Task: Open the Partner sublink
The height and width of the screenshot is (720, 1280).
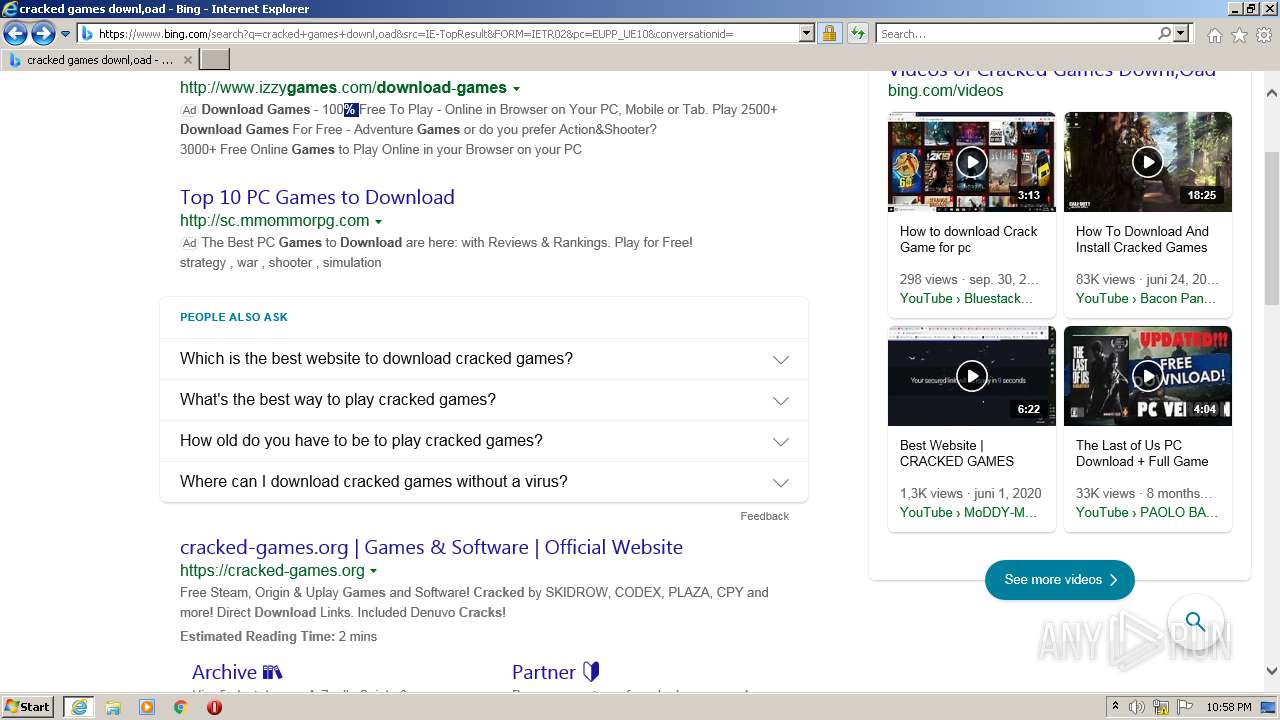Action: pyautogui.click(x=555, y=672)
